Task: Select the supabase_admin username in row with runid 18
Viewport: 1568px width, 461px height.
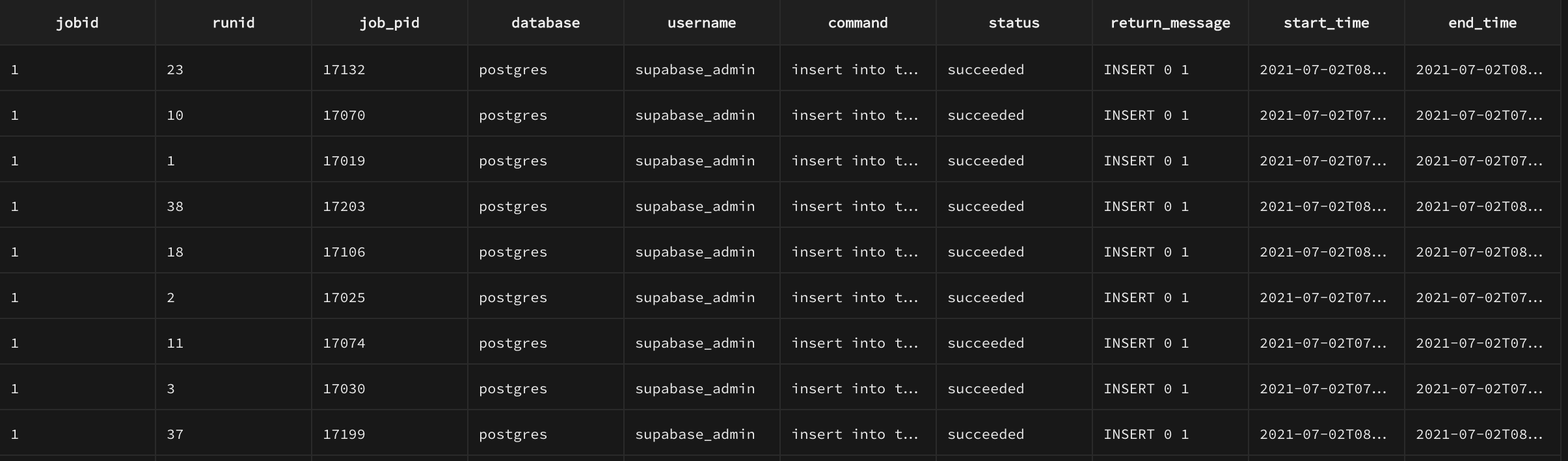Action: click(696, 251)
